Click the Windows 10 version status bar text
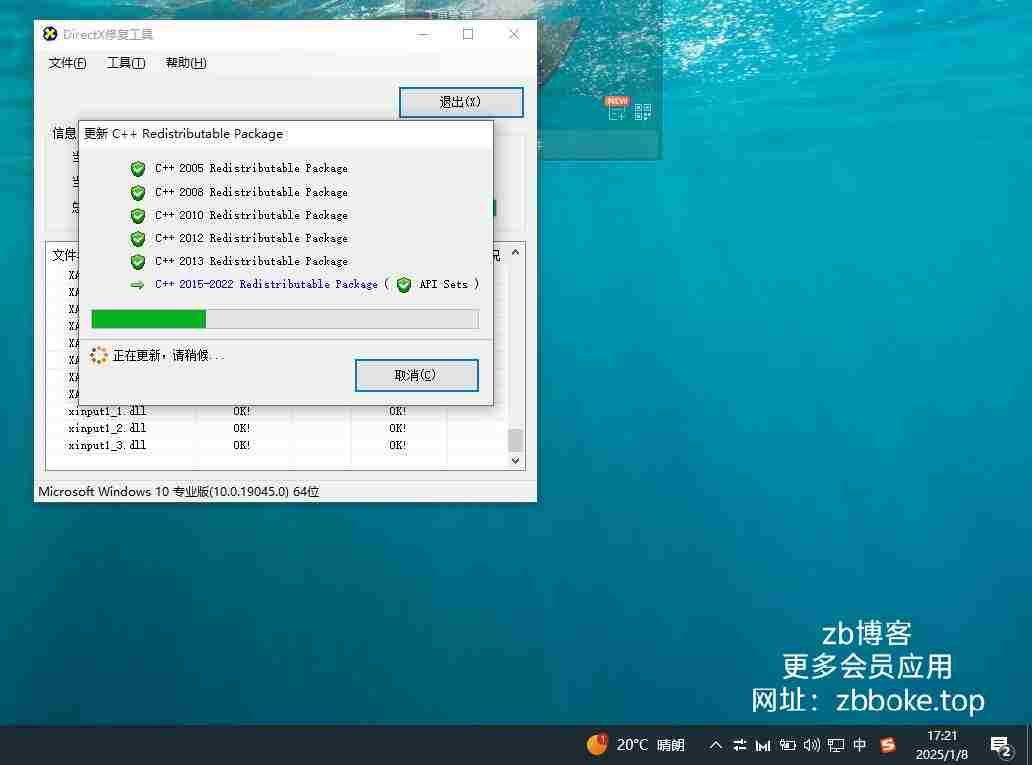This screenshot has height=765, width=1032. point(179,492)
